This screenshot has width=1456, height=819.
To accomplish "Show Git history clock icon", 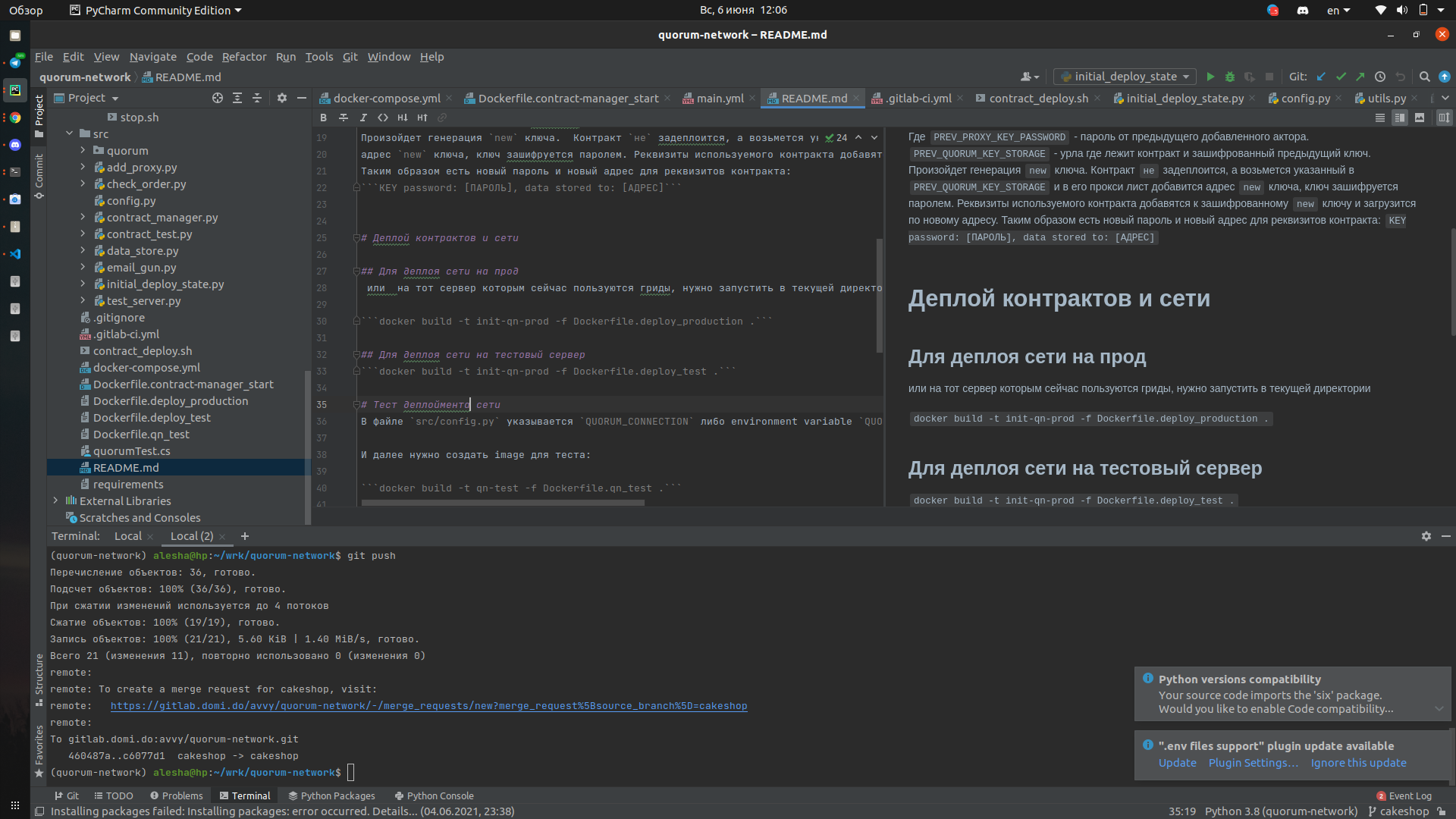I will coord(1380,77).
